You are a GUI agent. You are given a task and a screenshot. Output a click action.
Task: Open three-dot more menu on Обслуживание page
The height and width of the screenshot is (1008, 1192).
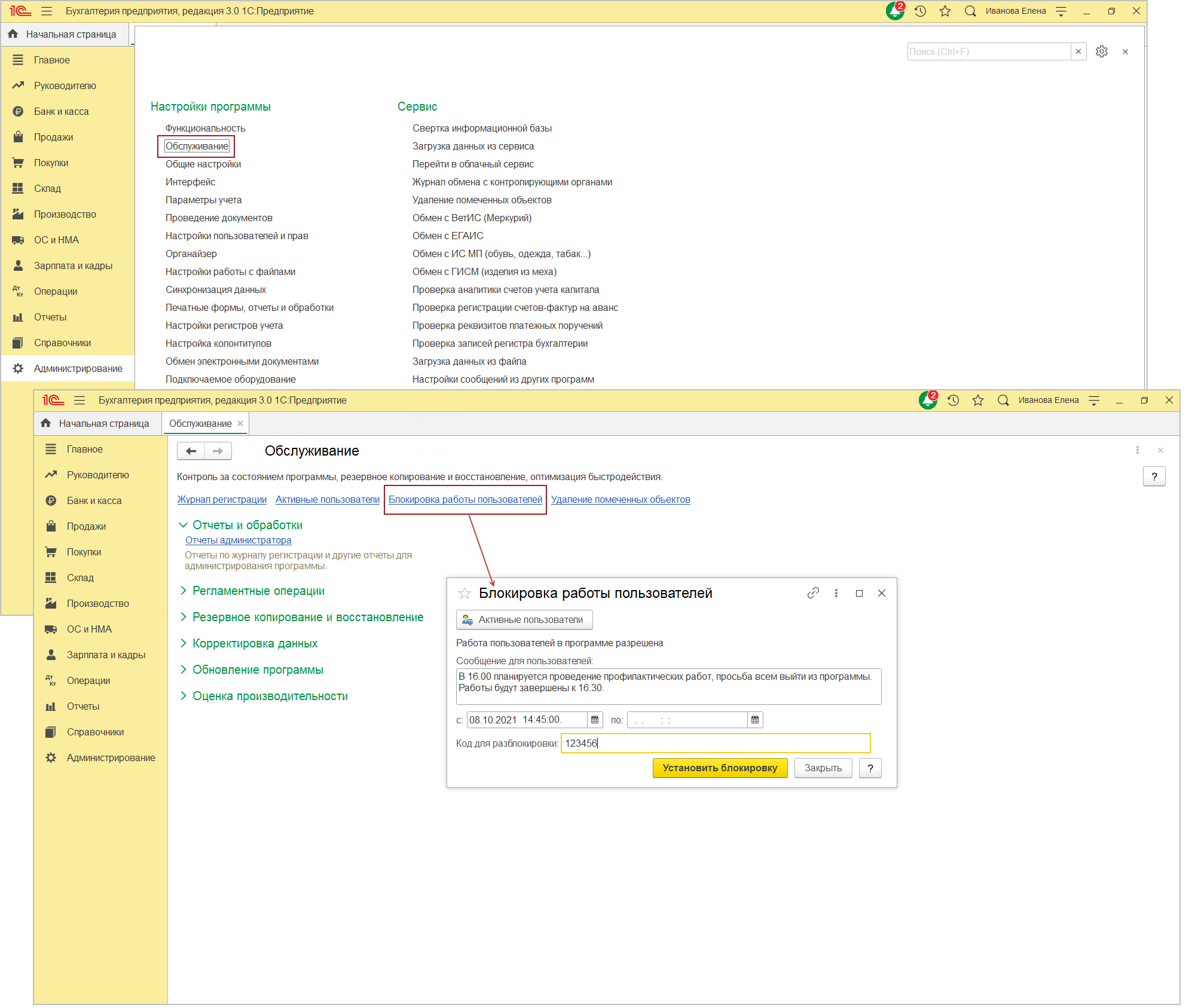[1137, 450]
